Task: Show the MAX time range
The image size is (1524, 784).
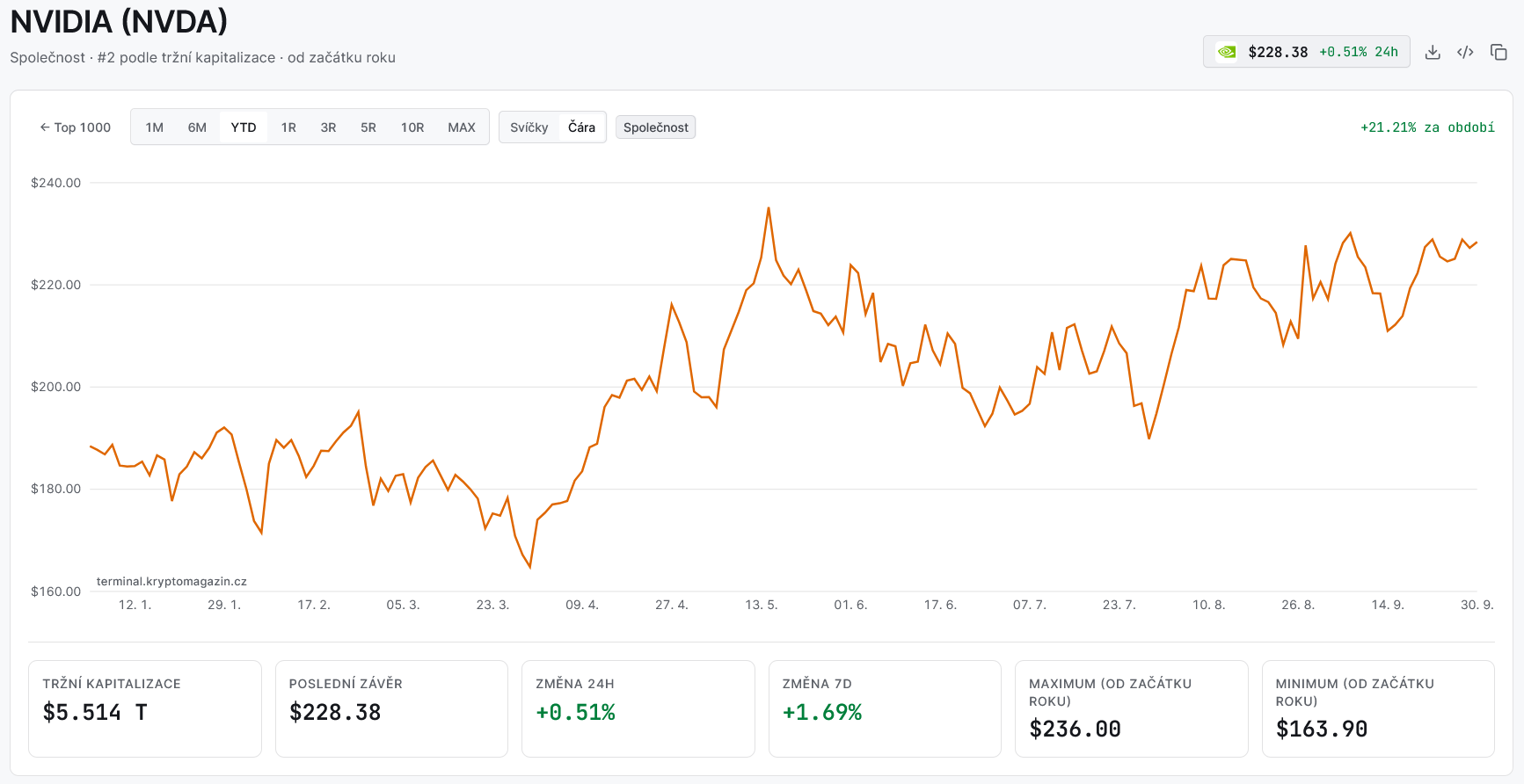Action: click(462, 127)
